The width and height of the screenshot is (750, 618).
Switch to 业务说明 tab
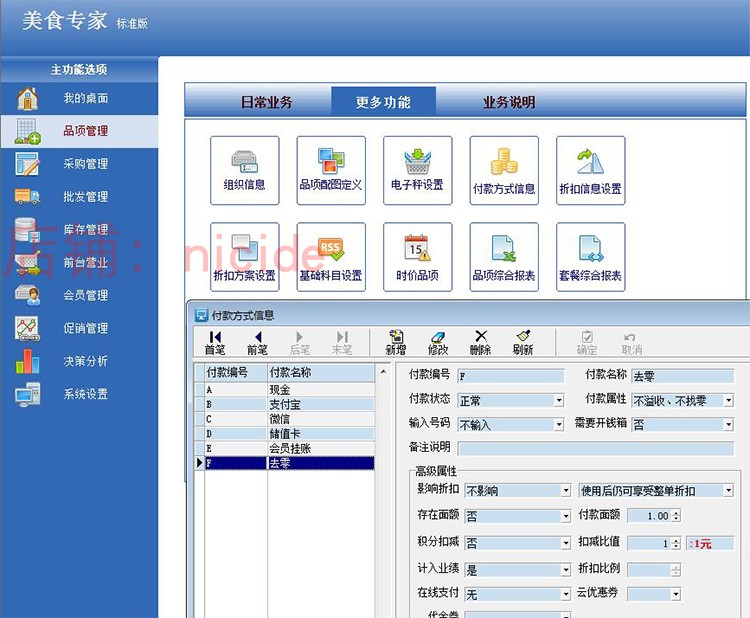coord(509,102)
